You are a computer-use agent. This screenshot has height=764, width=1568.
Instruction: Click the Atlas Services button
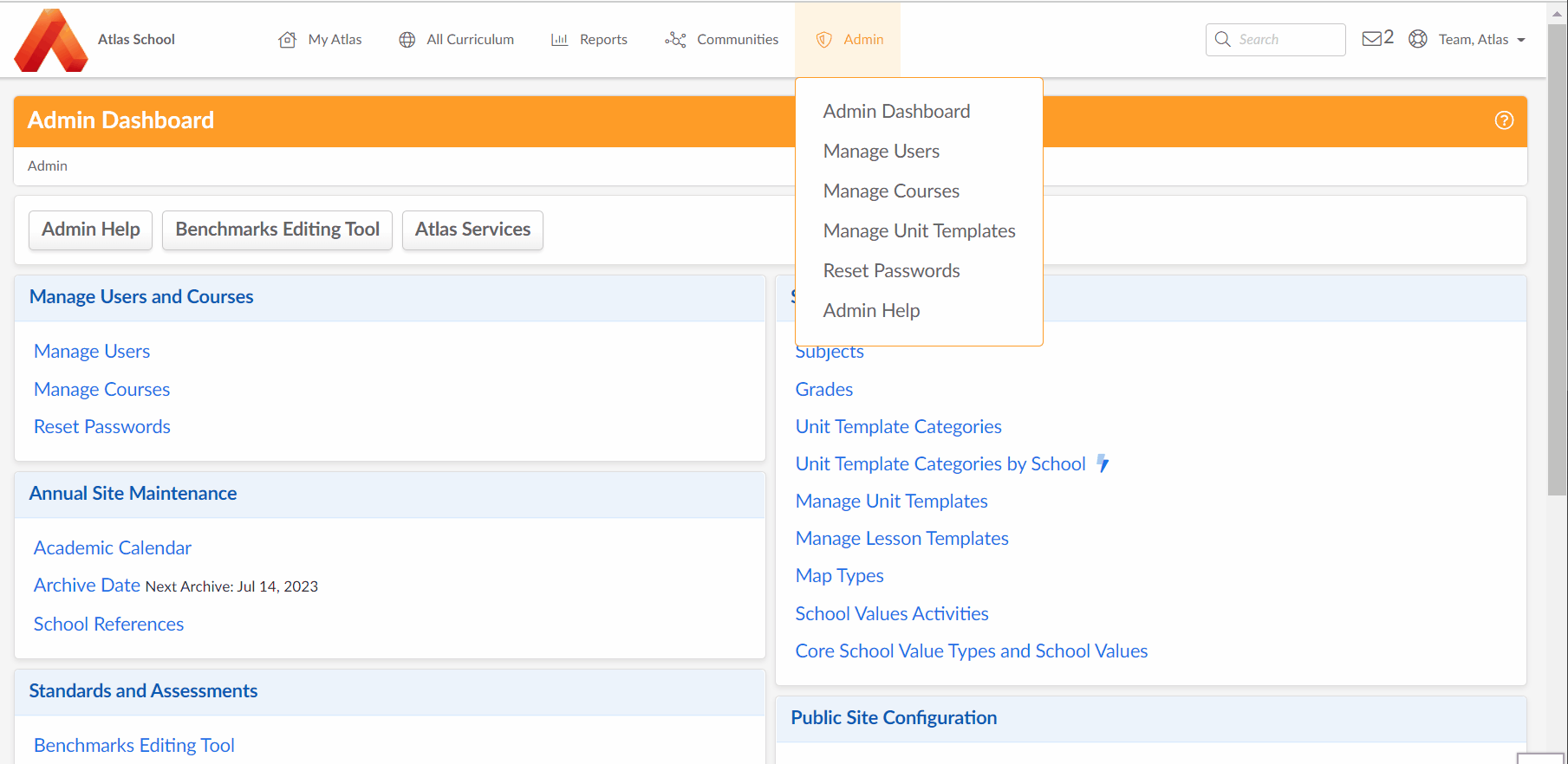[x=472, y=230]
